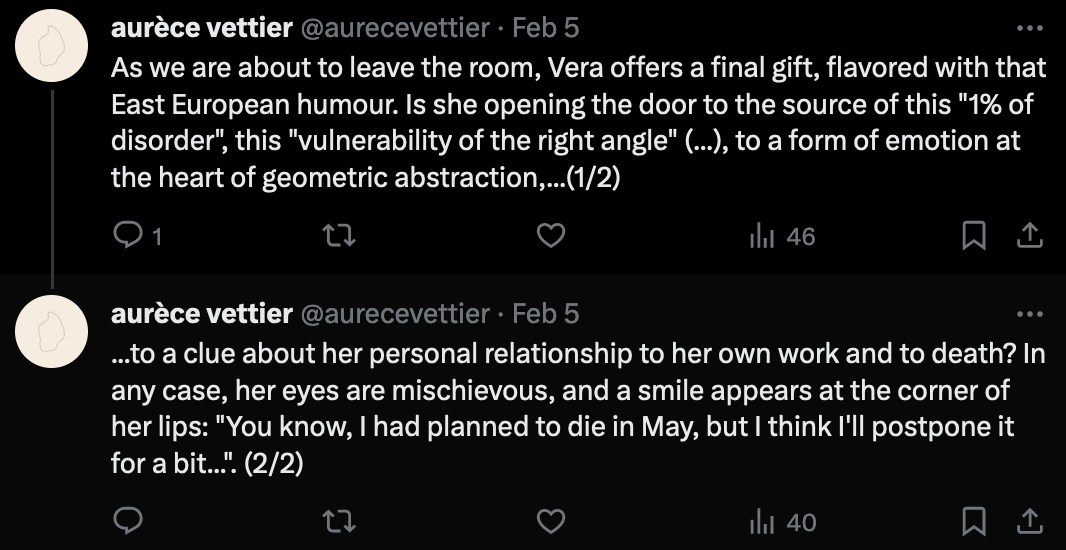Bookmark the first tweet (1/2)
This screenshot has width=1066, height=550.
point(973,236)
